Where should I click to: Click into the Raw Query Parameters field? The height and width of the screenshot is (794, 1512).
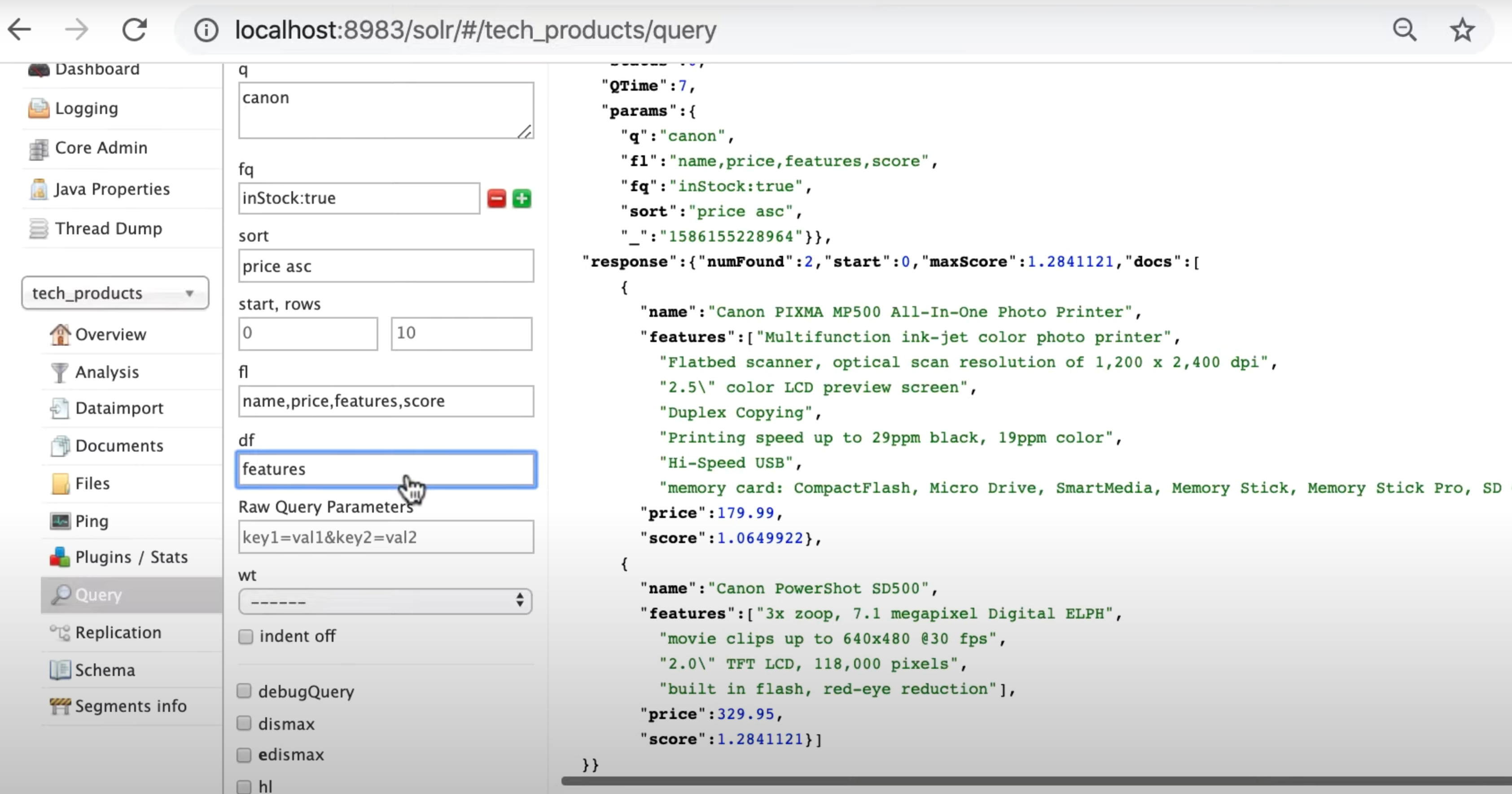(386, 537)
